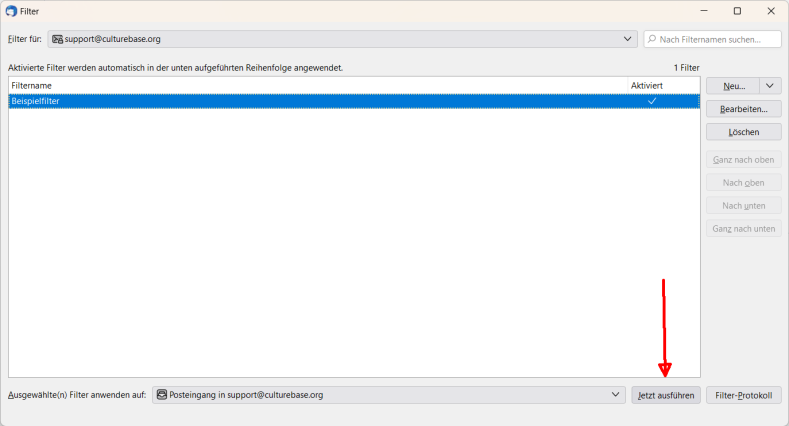Open the Posteingang folder dropdown chevron
The image size is (789, 426).
pos(616,395)
